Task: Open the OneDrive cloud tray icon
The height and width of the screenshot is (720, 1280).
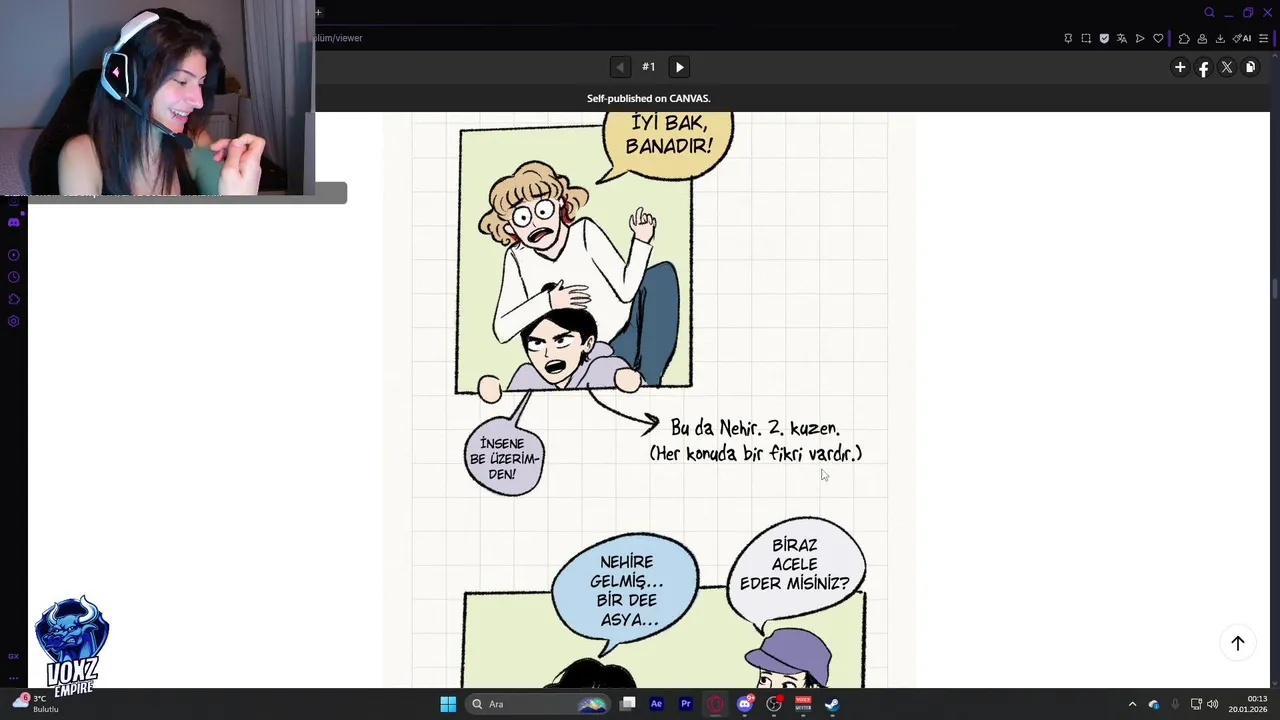Action: pyautogui.click(x=1154, y=704)
